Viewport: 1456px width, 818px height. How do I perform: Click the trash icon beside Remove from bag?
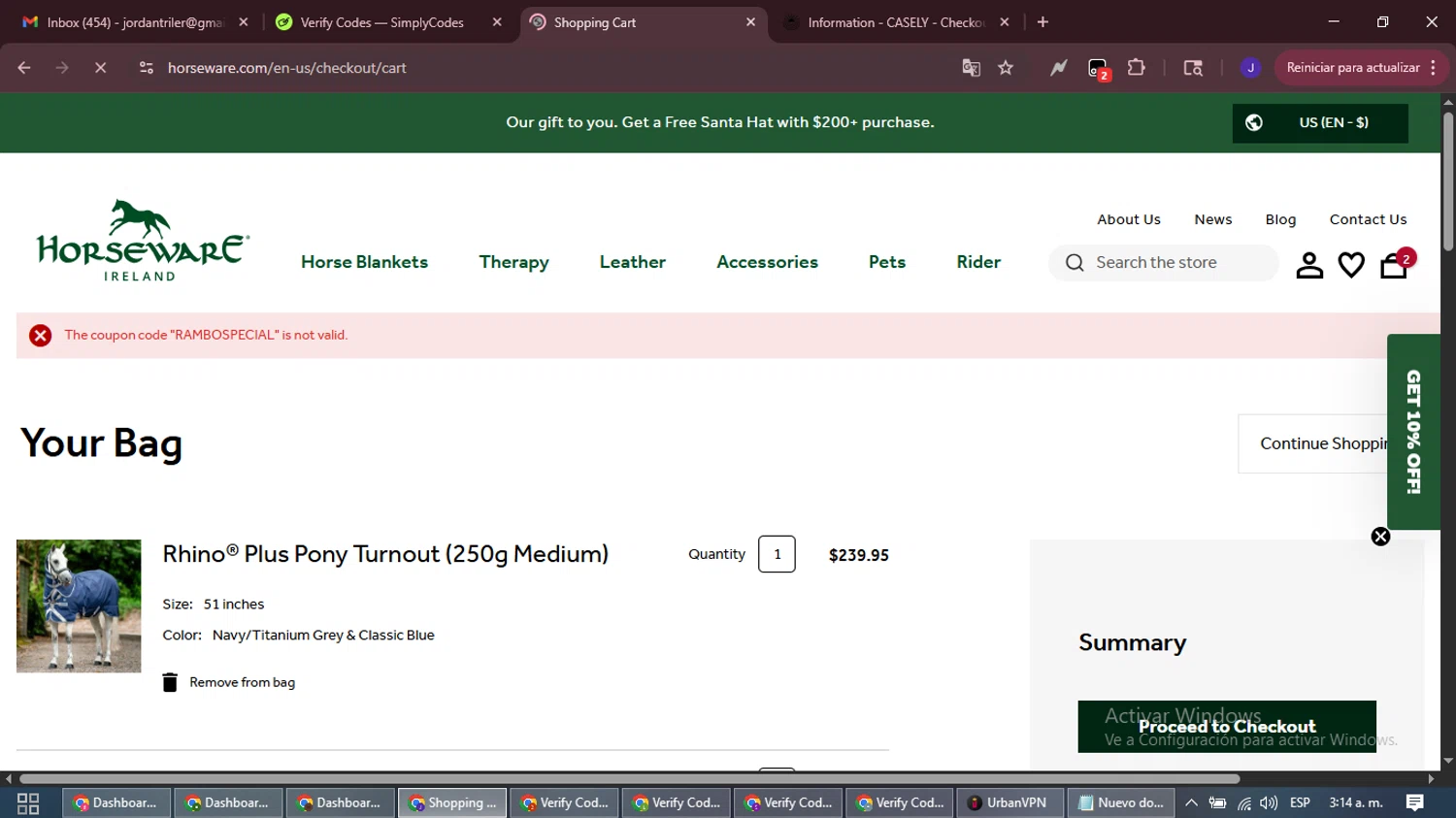(170, 682)
